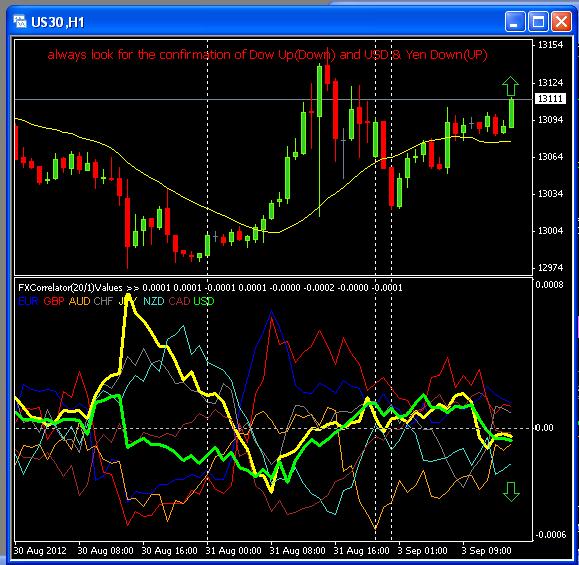579x565 pixels.
Task: Click the GBP legend label
Action: click(54, 301)
